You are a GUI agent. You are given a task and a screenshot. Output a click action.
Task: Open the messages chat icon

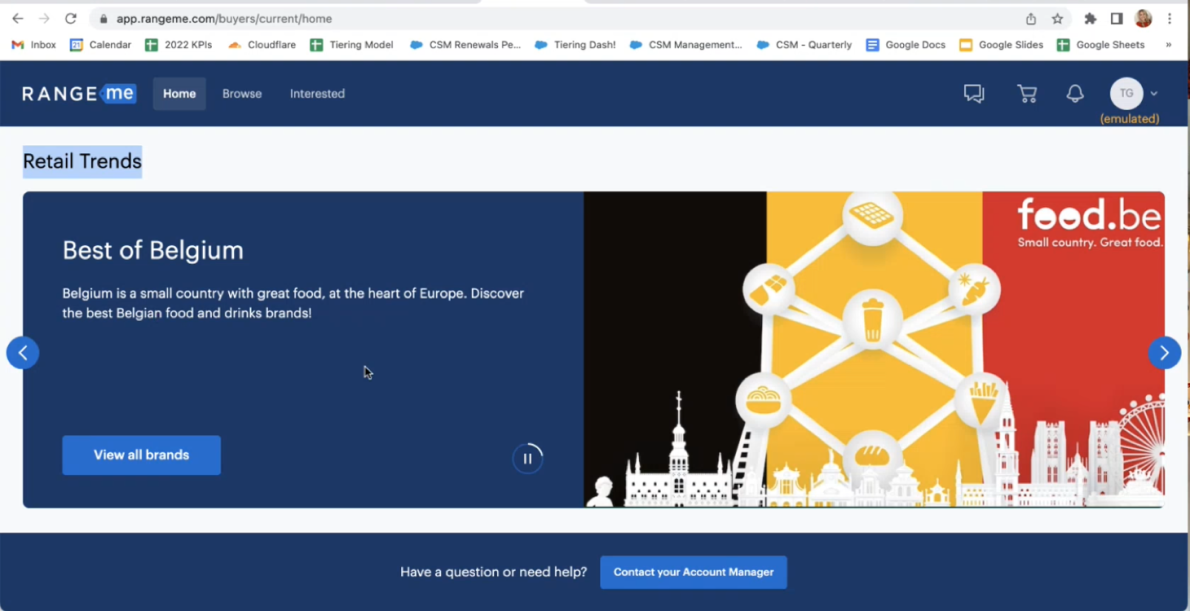coord(973,93)
